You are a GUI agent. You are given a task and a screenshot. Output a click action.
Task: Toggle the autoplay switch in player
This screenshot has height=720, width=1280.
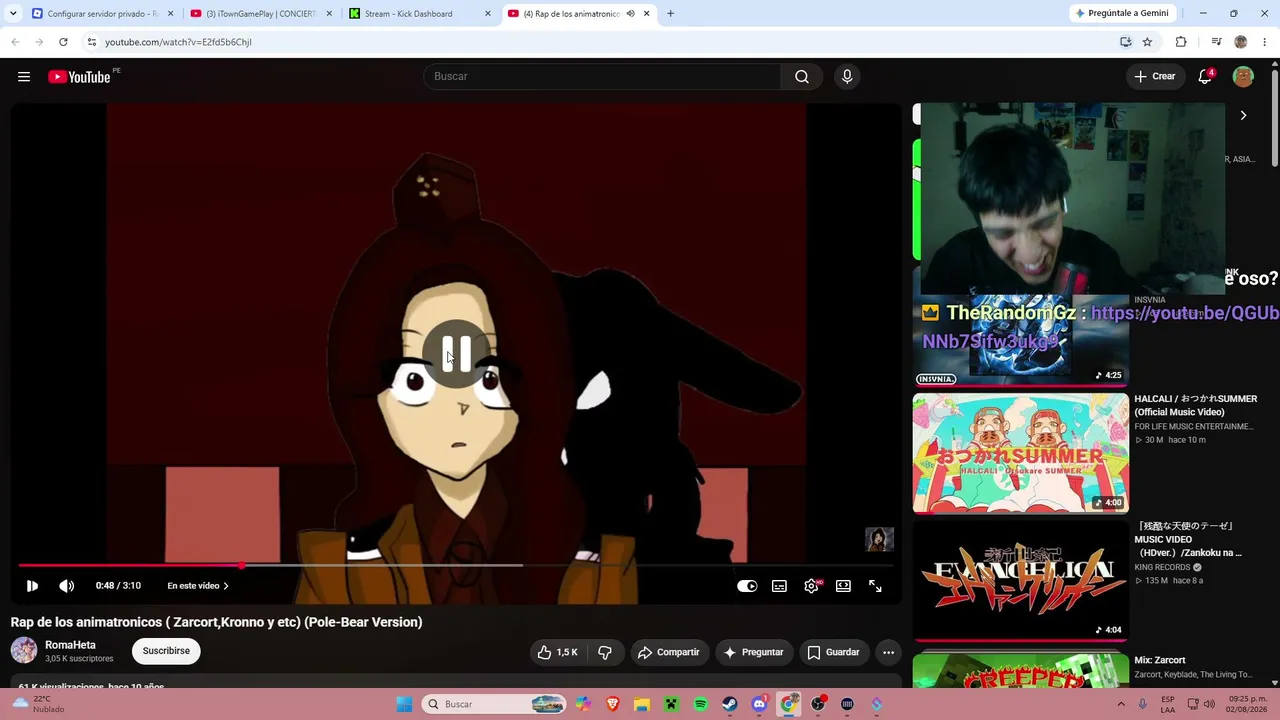pyautogui.click(x=747, y=586)
